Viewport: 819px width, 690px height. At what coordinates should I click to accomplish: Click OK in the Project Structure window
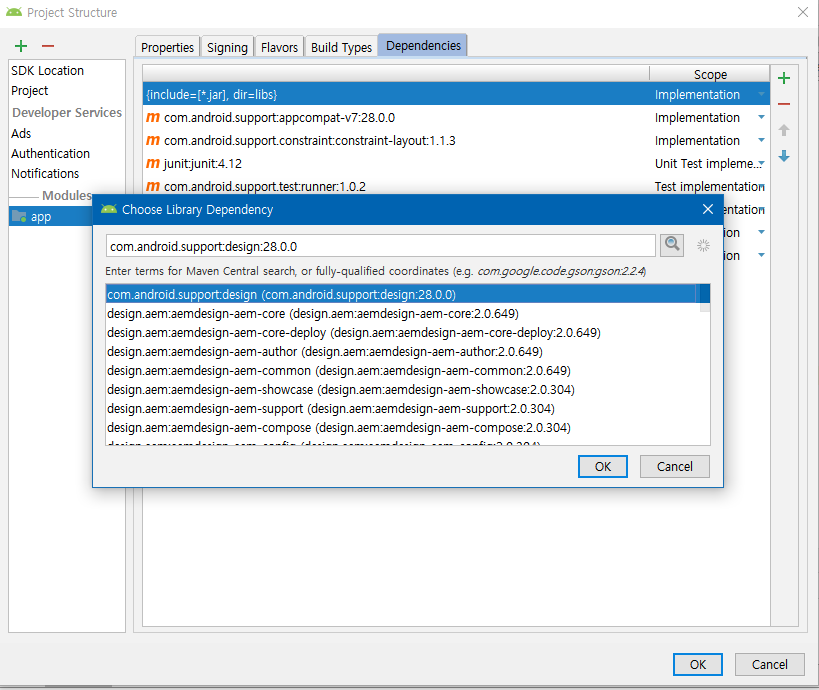(698, 664)
